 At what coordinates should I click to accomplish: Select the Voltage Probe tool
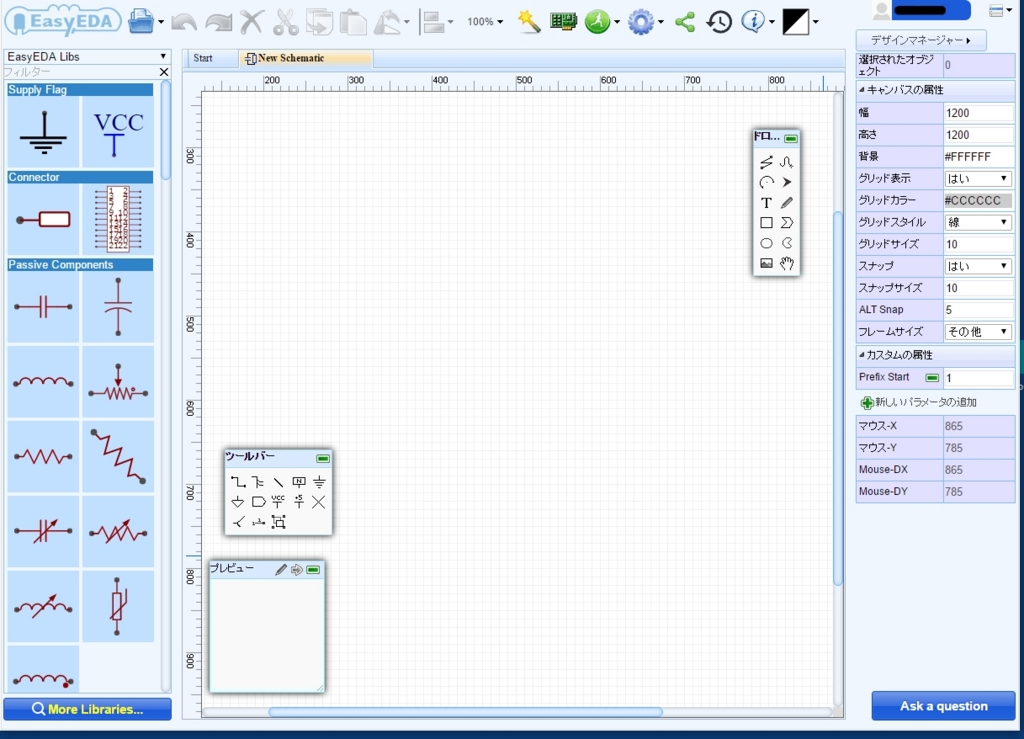coord(238,522)
